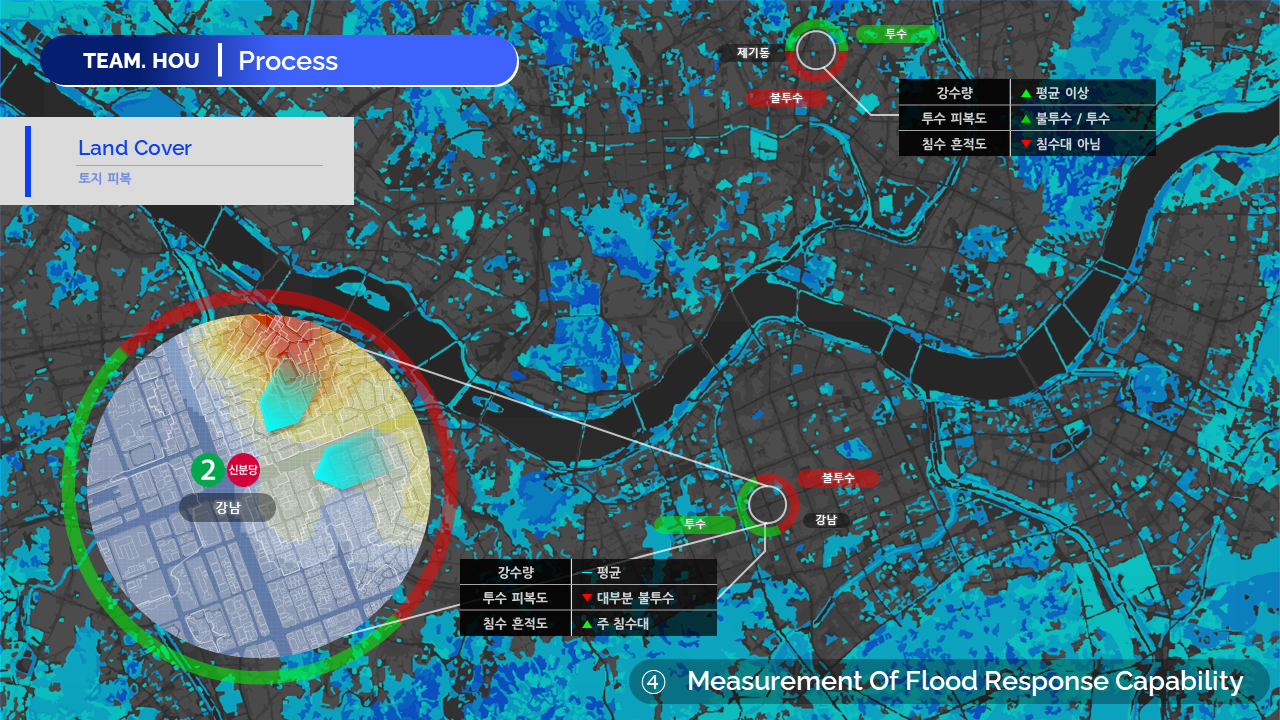Viewport: 1280px width, 720px height.
Task: Click 투수 피복도 cell beside 대부분 불투수
Action: 515,598
